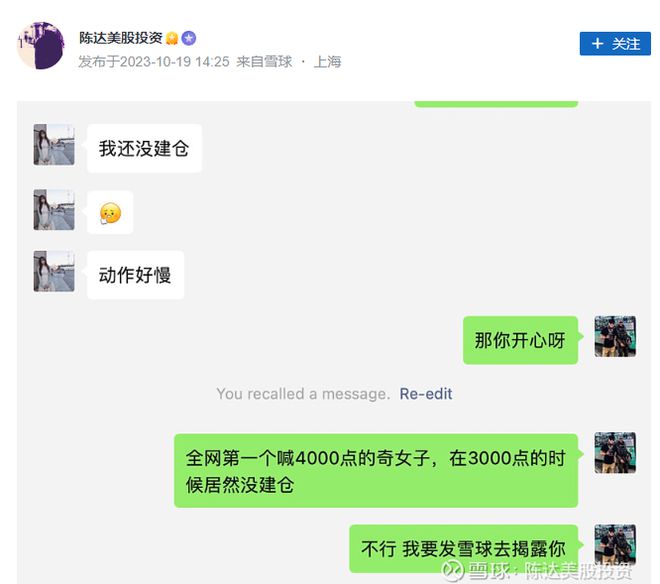Click the 来自雪球 source link
This screenshot has height=584, width=660.
coord(264,62)
